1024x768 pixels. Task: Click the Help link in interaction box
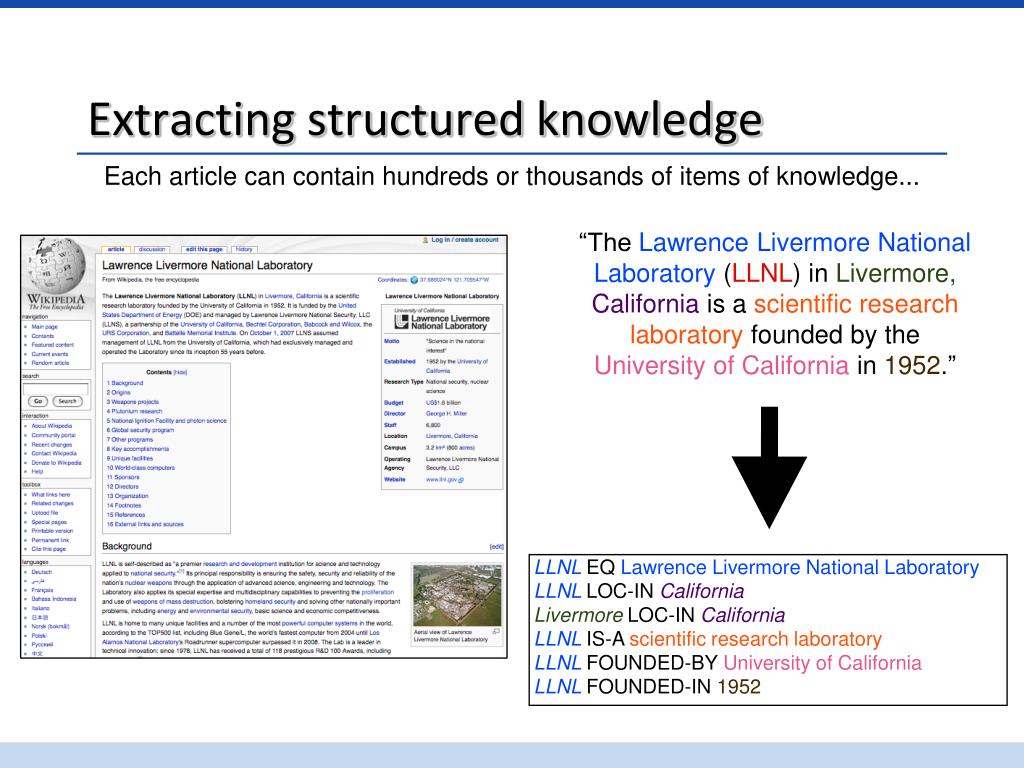coord(37,472)
